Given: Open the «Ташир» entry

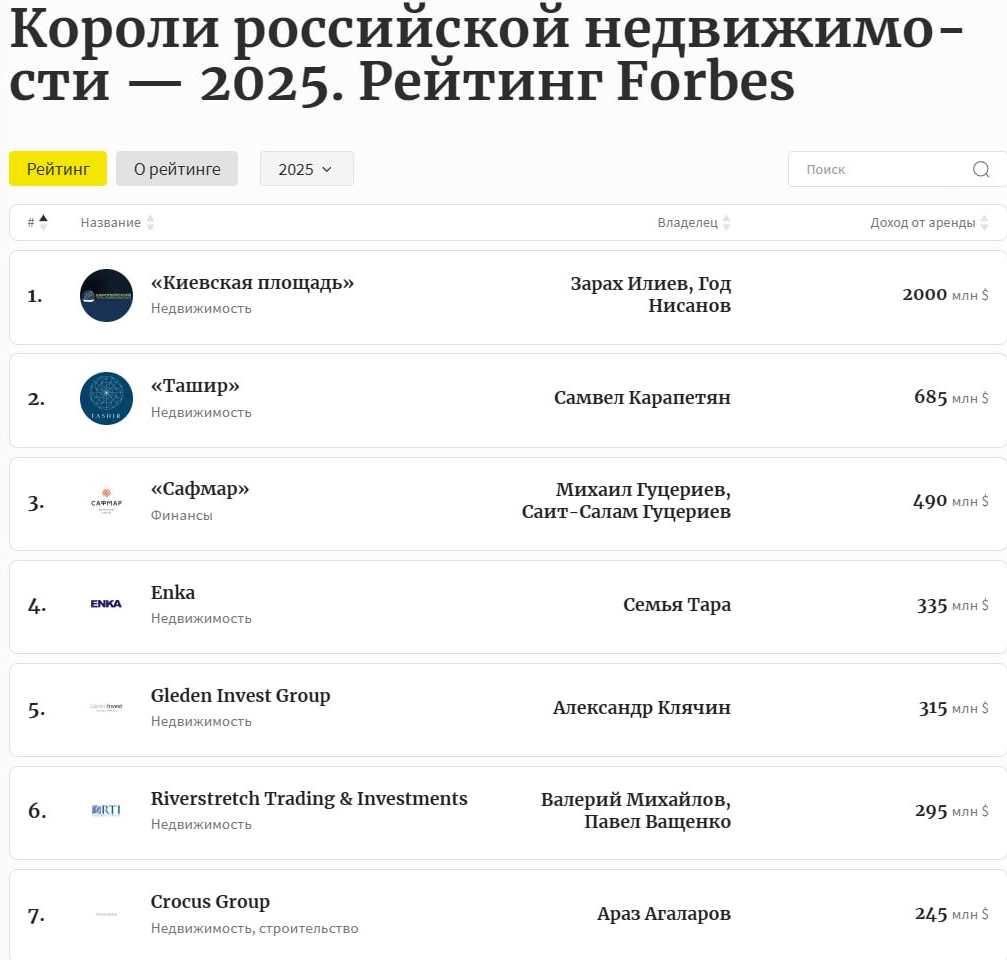Looking at the screenshot, I should click(x=195, y=385).
